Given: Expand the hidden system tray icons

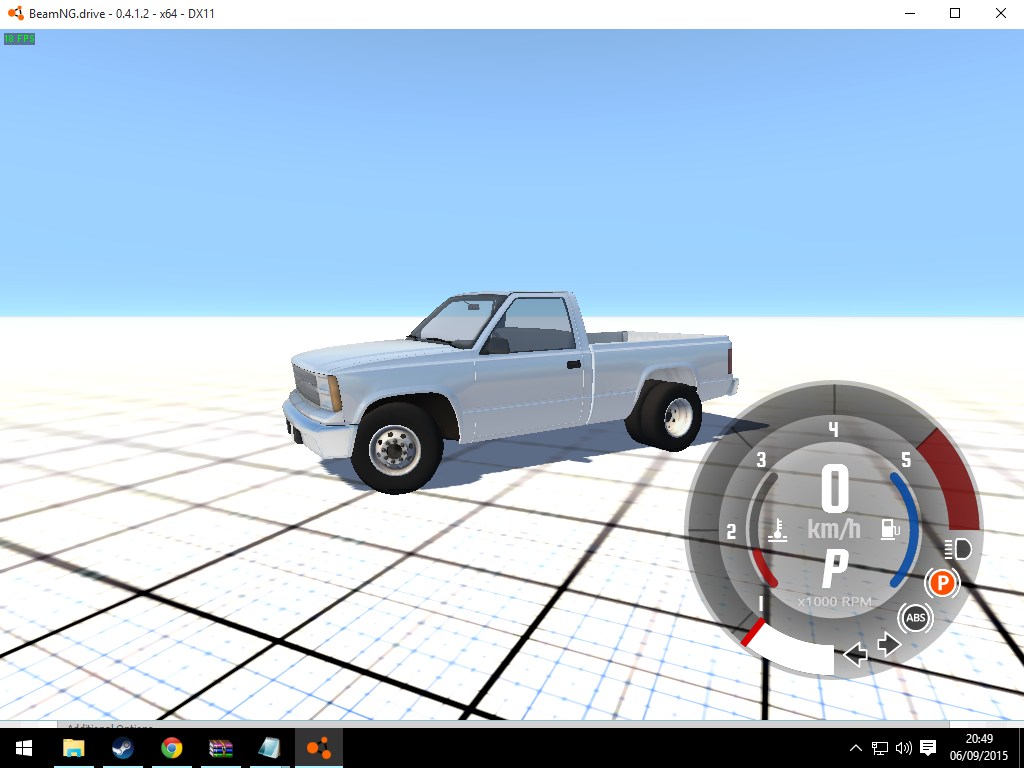Looking at the screenshot, I should [856, 748].
